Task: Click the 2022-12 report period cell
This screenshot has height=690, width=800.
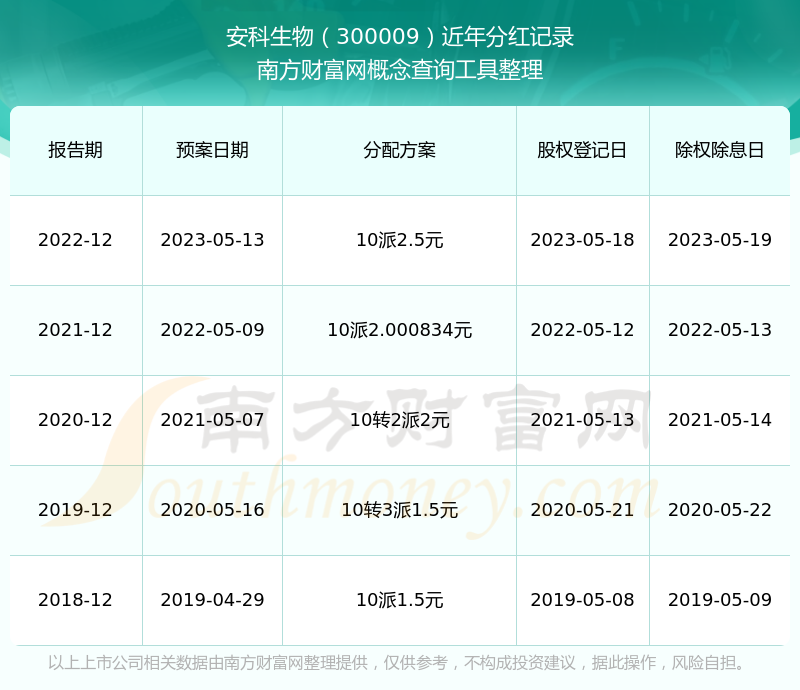Action: [76, 240]
